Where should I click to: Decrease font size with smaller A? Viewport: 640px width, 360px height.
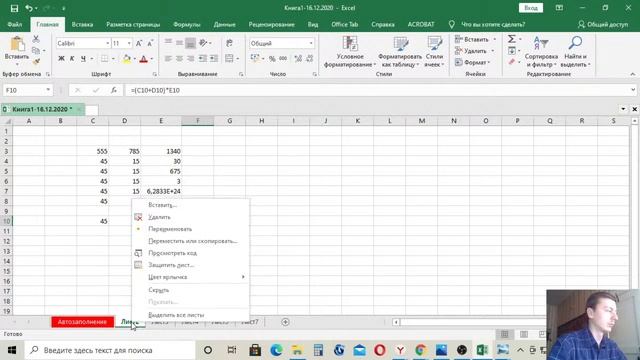click(x=150, y=43)
